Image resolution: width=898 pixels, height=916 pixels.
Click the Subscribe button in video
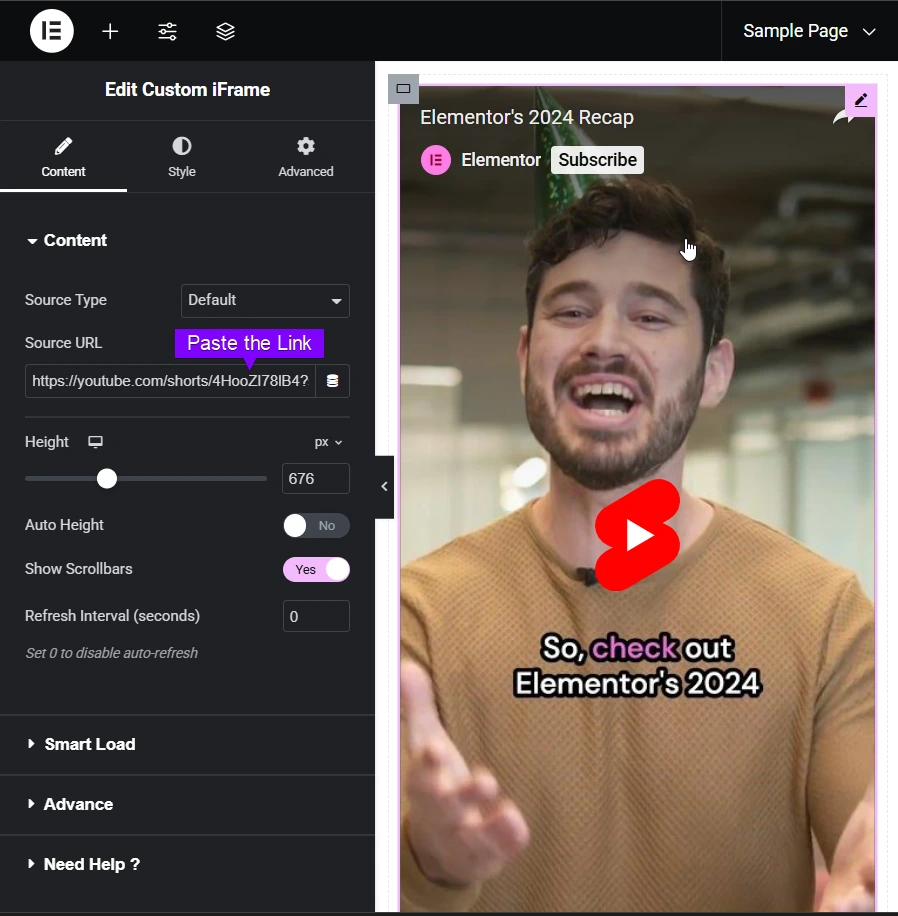(x=597, y=160)
